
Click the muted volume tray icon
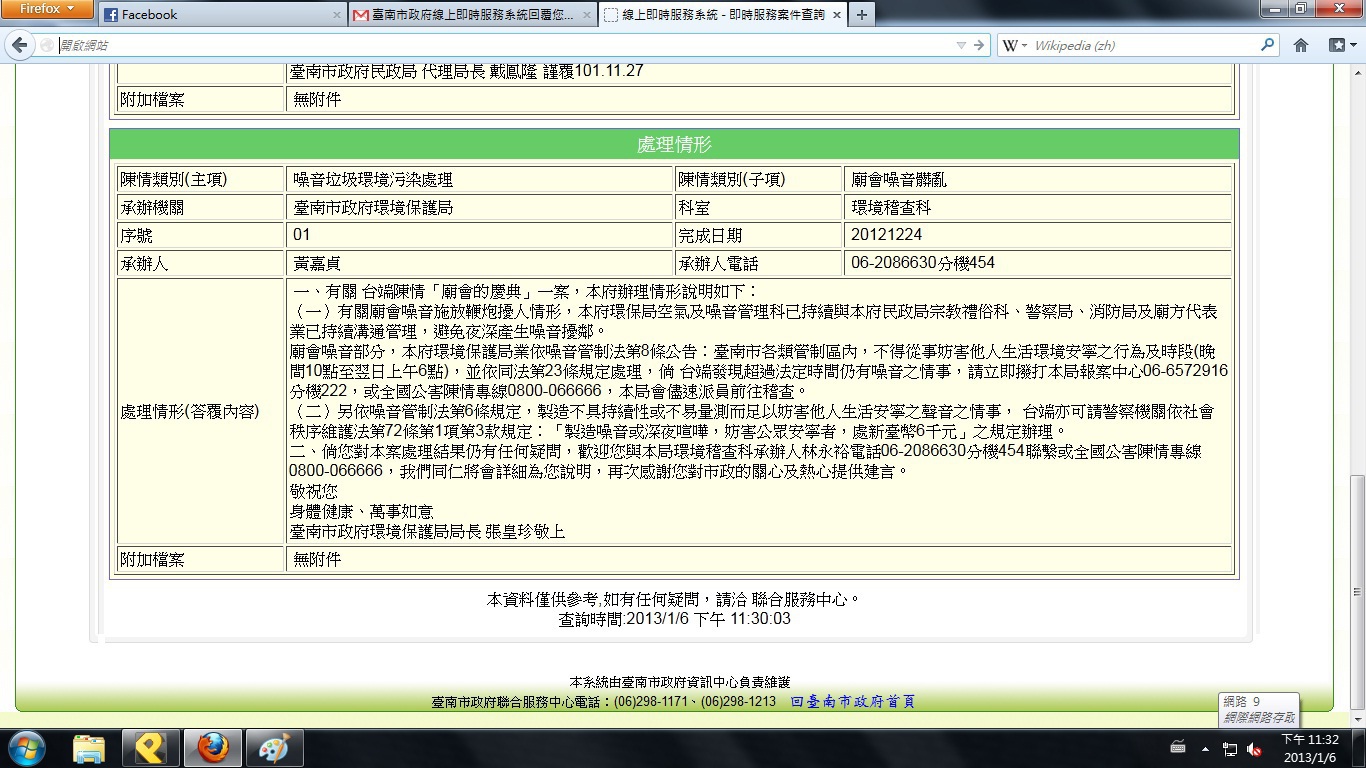1254,749
